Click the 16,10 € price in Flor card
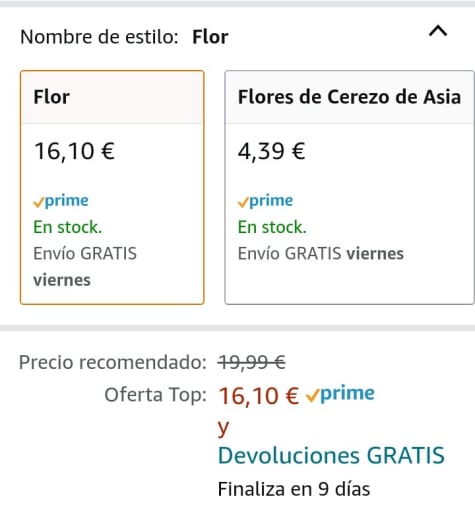The height and width of the screenshot is (505, 475). (x=74, y=151)
